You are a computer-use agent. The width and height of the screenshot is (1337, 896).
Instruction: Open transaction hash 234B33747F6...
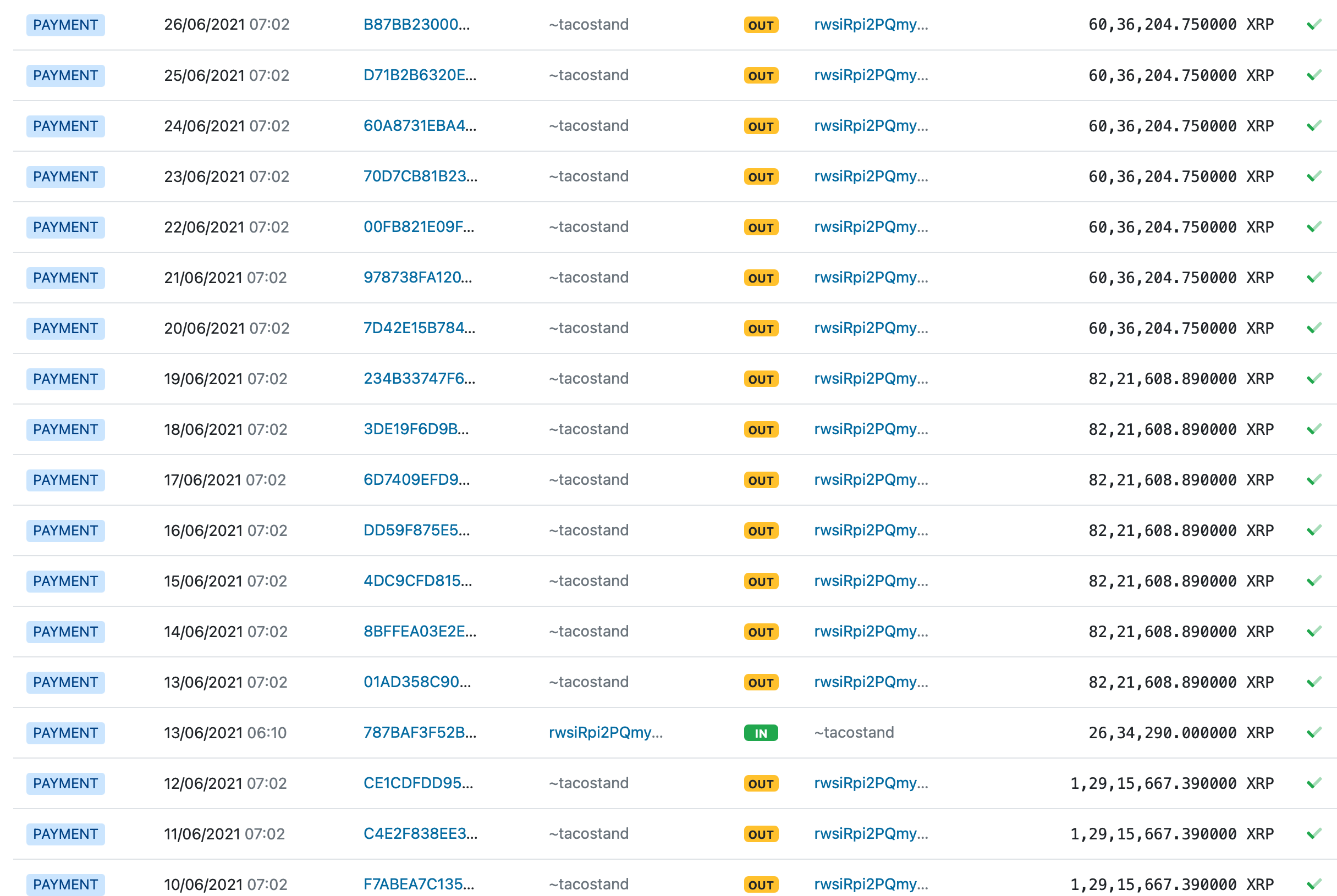420,379
